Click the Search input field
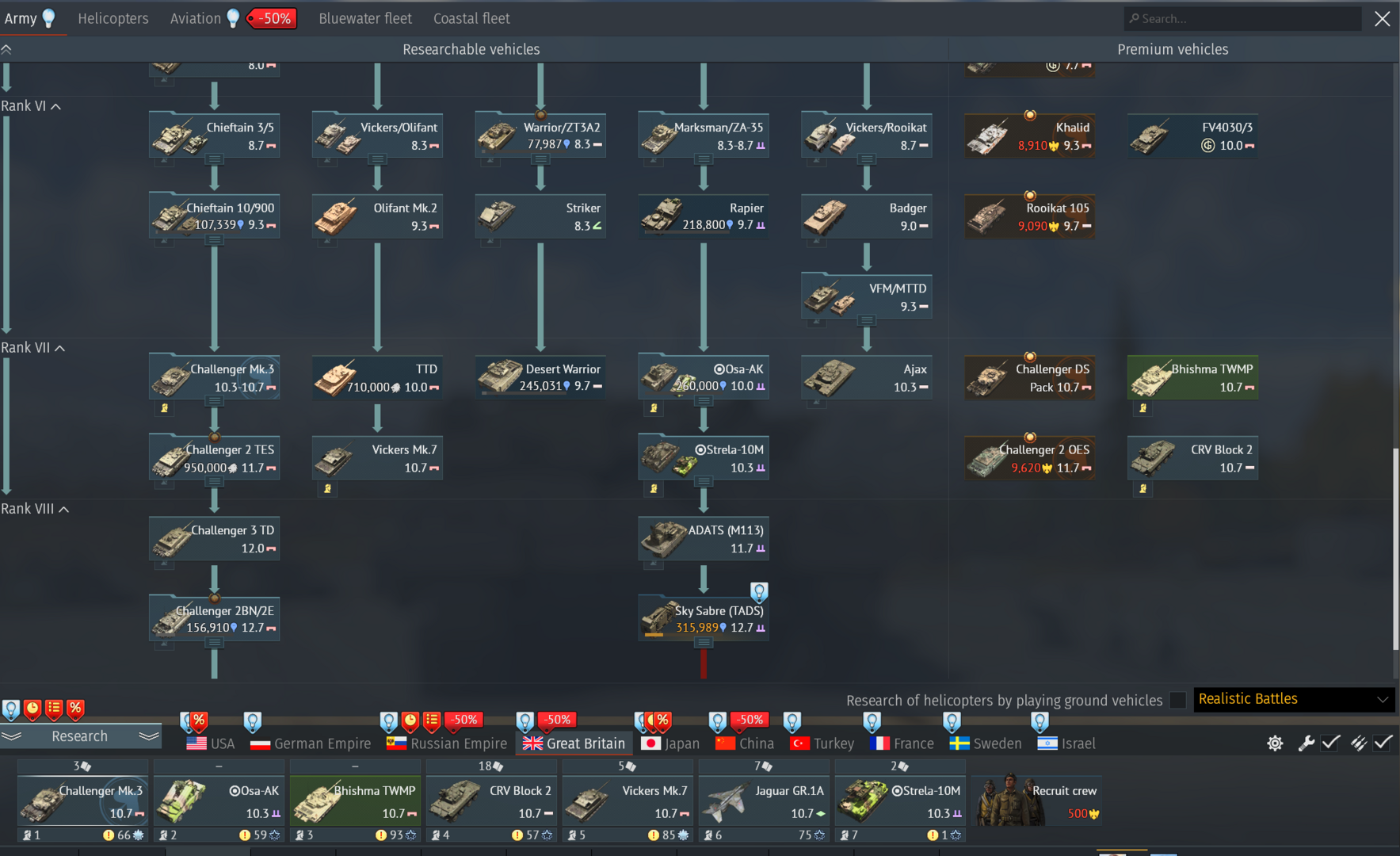The width and height of the screenshot is (1400, 856). pos(1242,18)
